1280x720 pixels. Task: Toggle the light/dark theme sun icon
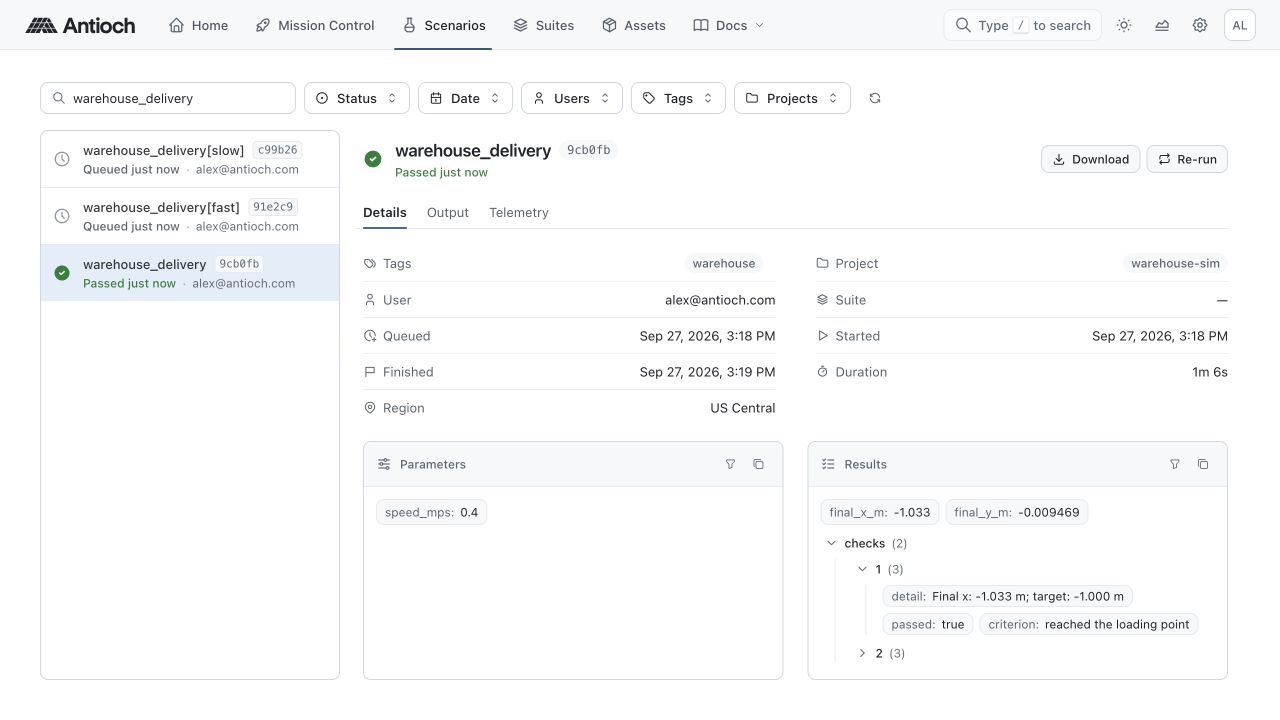tap(1124, 25)
